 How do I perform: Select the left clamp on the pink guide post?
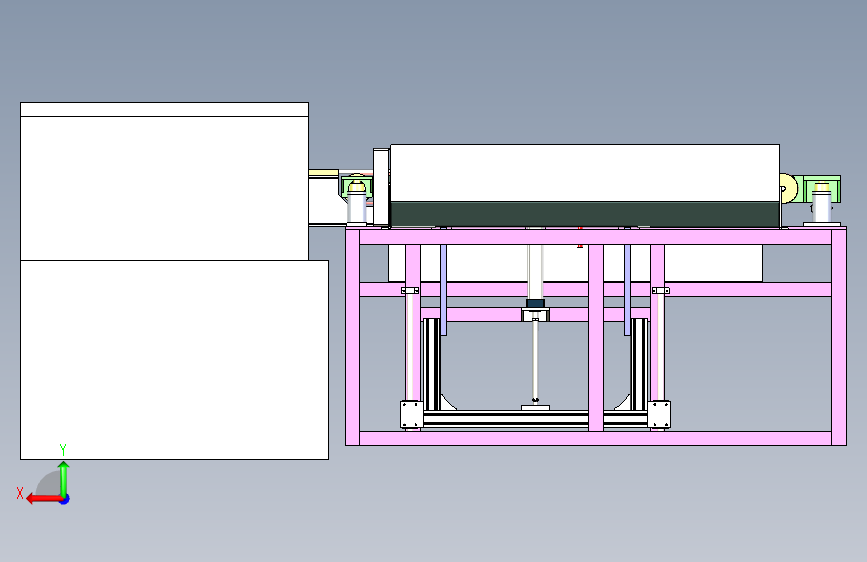point(410,290)
